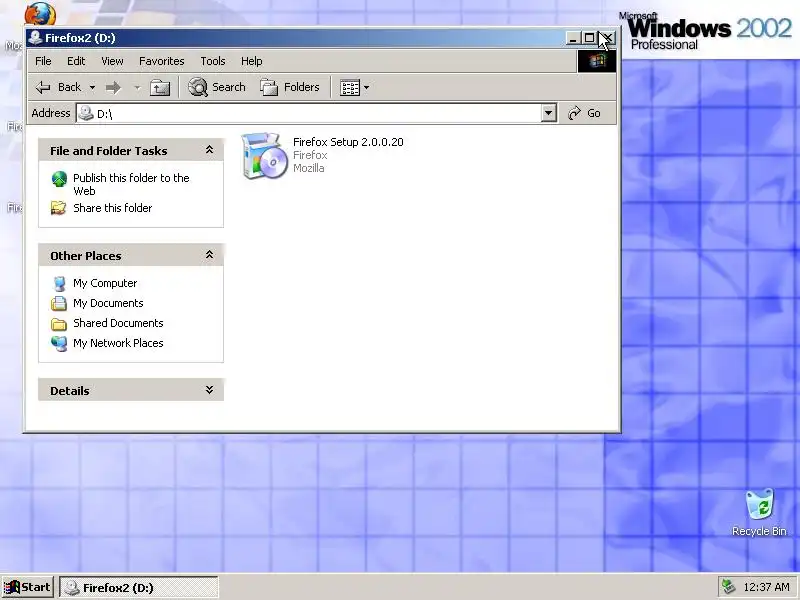
Task: Show the Folders tree pane
Action: tap(290, 87)
